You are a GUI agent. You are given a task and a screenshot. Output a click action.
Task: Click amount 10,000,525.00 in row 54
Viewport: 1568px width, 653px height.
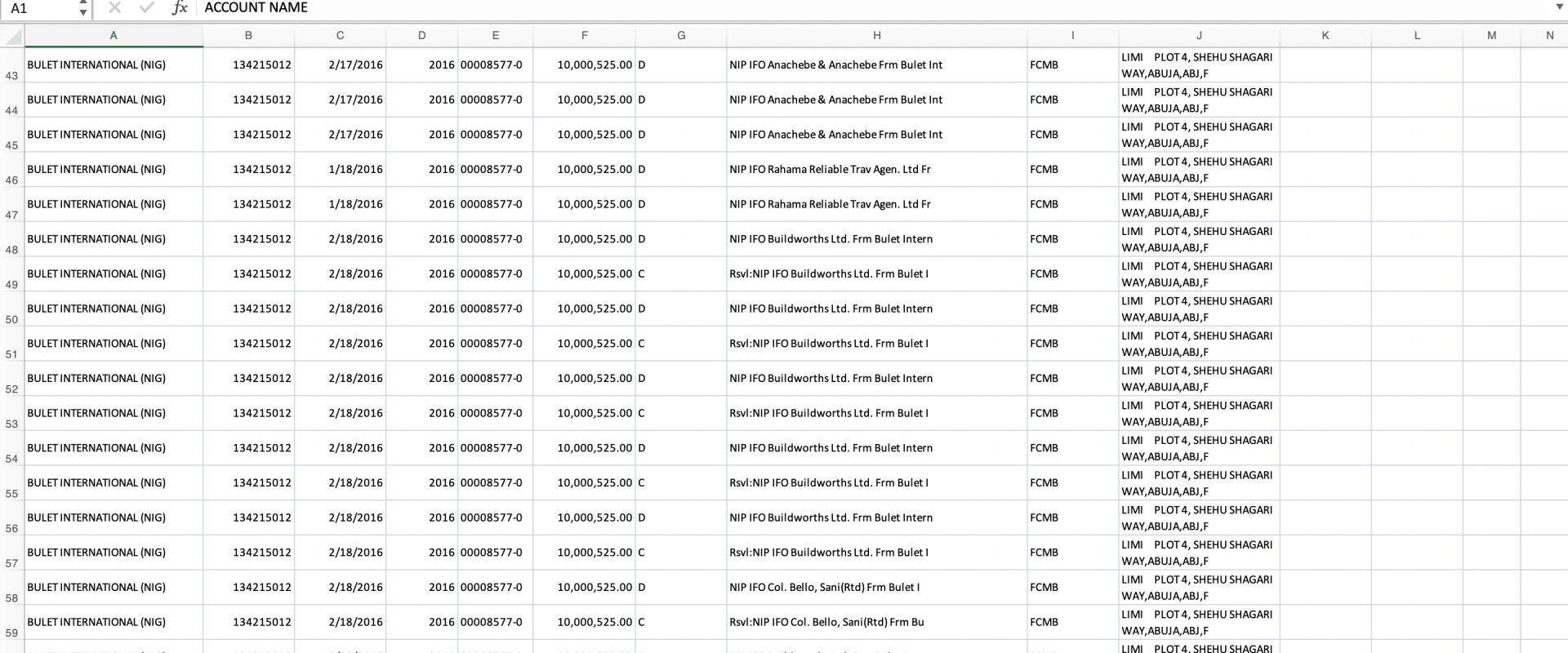click(595, 448)
